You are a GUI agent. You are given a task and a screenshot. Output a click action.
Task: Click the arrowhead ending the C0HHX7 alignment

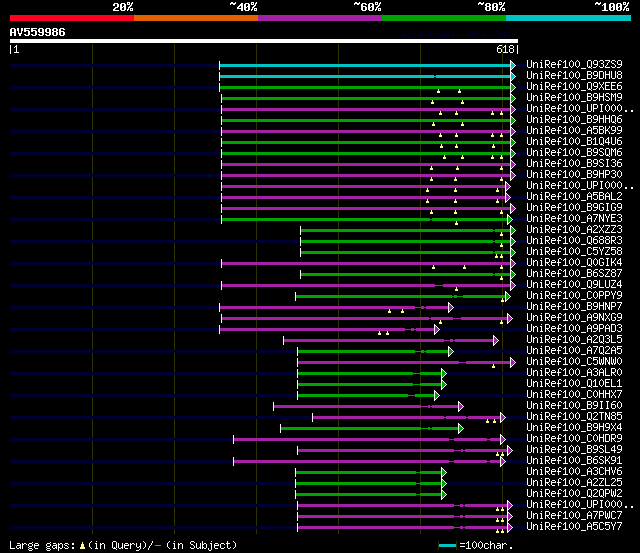point(437,395)
